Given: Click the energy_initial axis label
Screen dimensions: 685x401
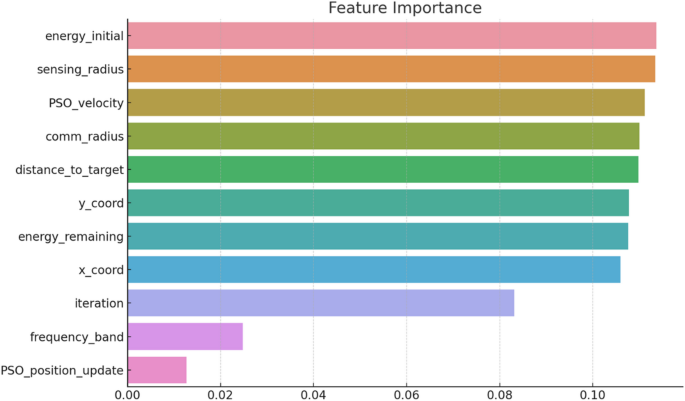Looking at the screenshot, I should pyautogui.click(x=85, y=37).
